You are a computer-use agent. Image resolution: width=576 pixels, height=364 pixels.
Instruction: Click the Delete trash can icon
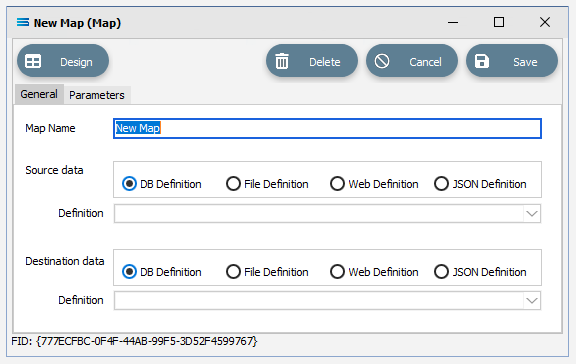point(282,61)
